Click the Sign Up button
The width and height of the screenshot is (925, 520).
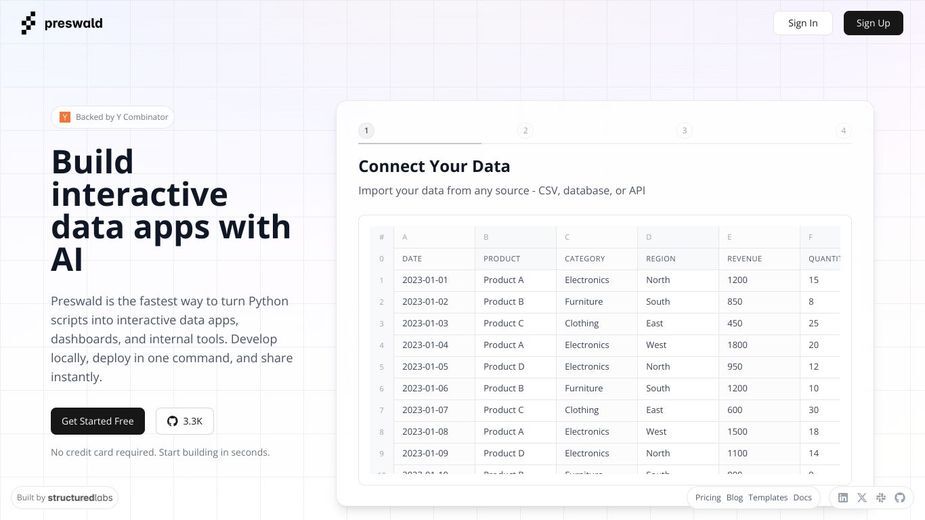click(x=873, y=23)
